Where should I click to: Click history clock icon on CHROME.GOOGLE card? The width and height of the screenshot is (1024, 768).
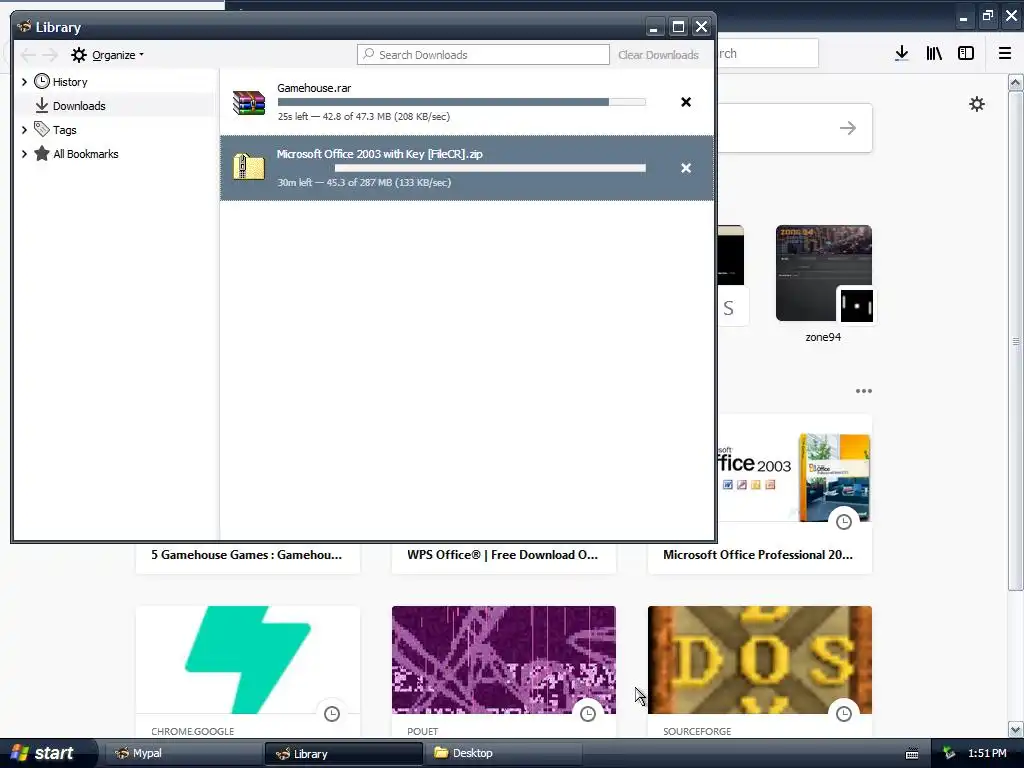click(x=332, y=714)
